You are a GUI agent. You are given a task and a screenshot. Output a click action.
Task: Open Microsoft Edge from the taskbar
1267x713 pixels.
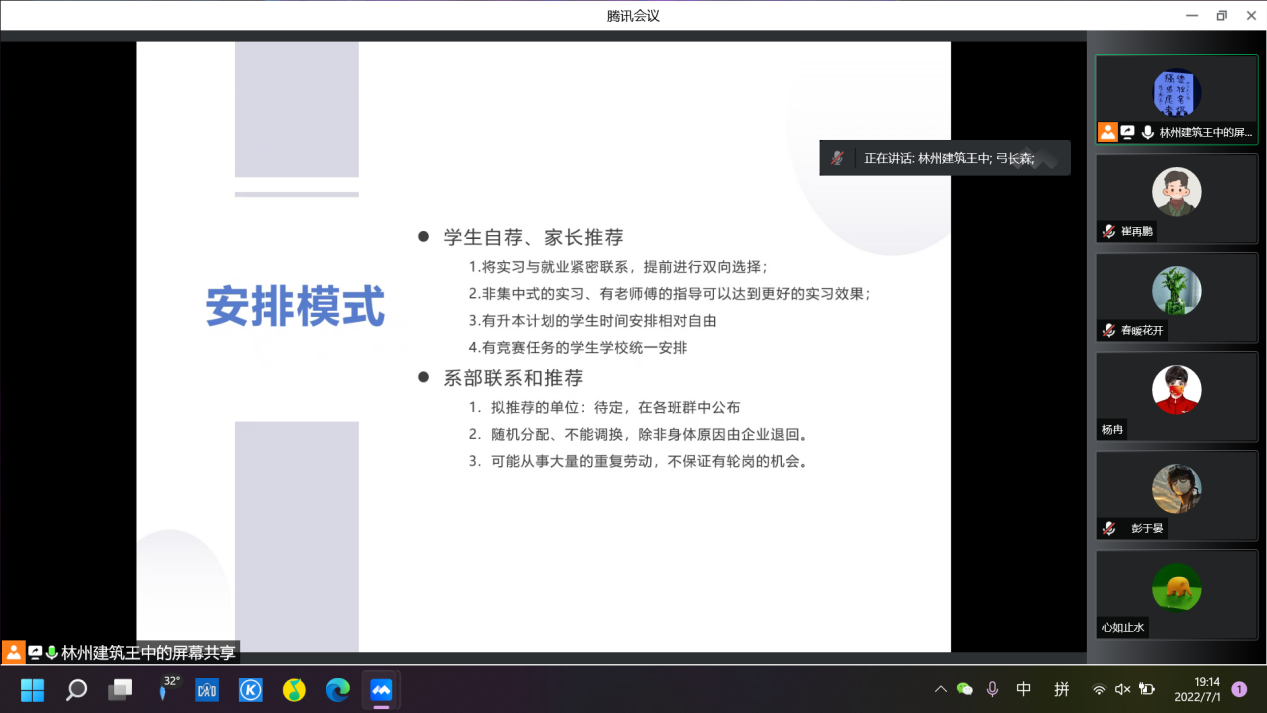(338, 690)
